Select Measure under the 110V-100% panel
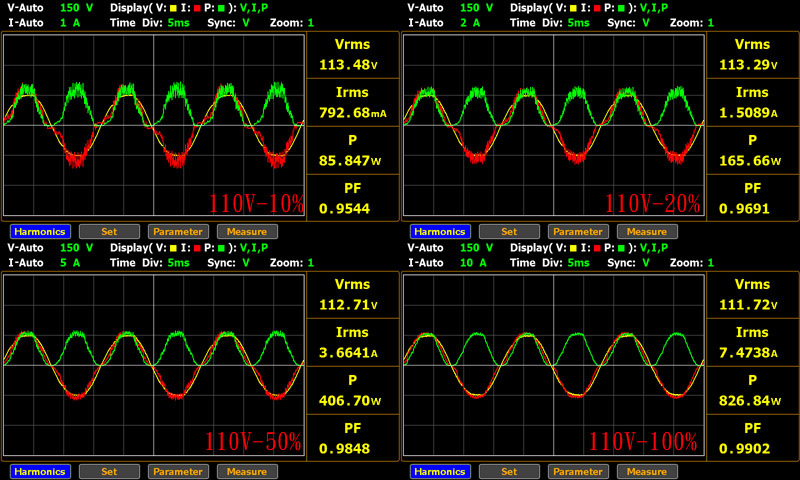The height and width of the screenshot is (480, 800). click(x=647, y=472)
